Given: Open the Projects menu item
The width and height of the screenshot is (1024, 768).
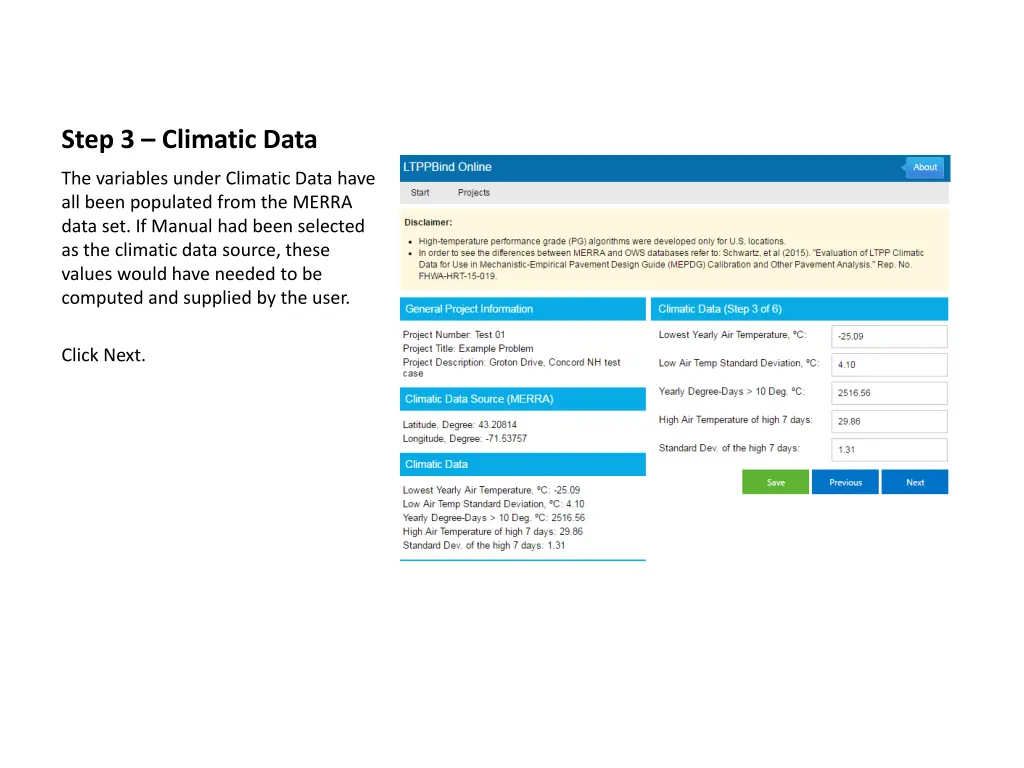Looking at the screenshot, I should 474,193.
